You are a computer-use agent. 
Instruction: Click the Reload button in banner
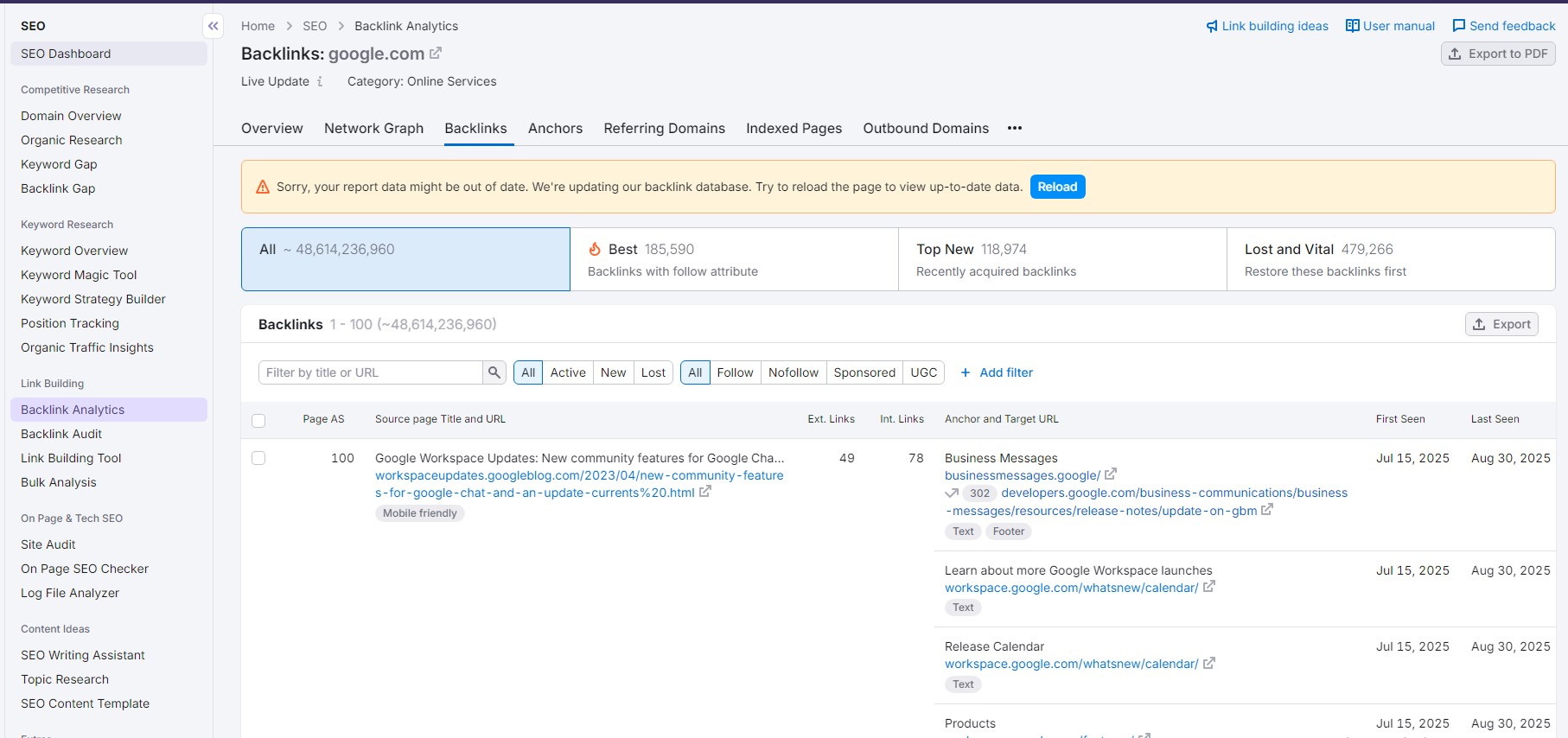[1057, 187]
